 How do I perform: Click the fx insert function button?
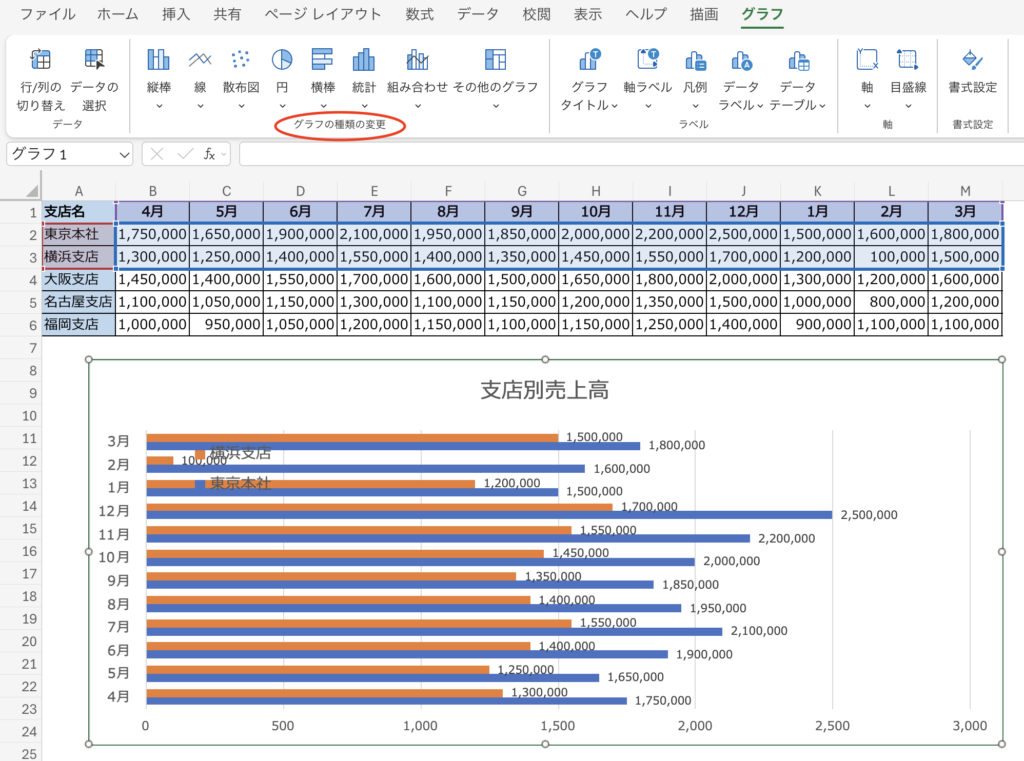pyautogui.click(x=210, y=154)
